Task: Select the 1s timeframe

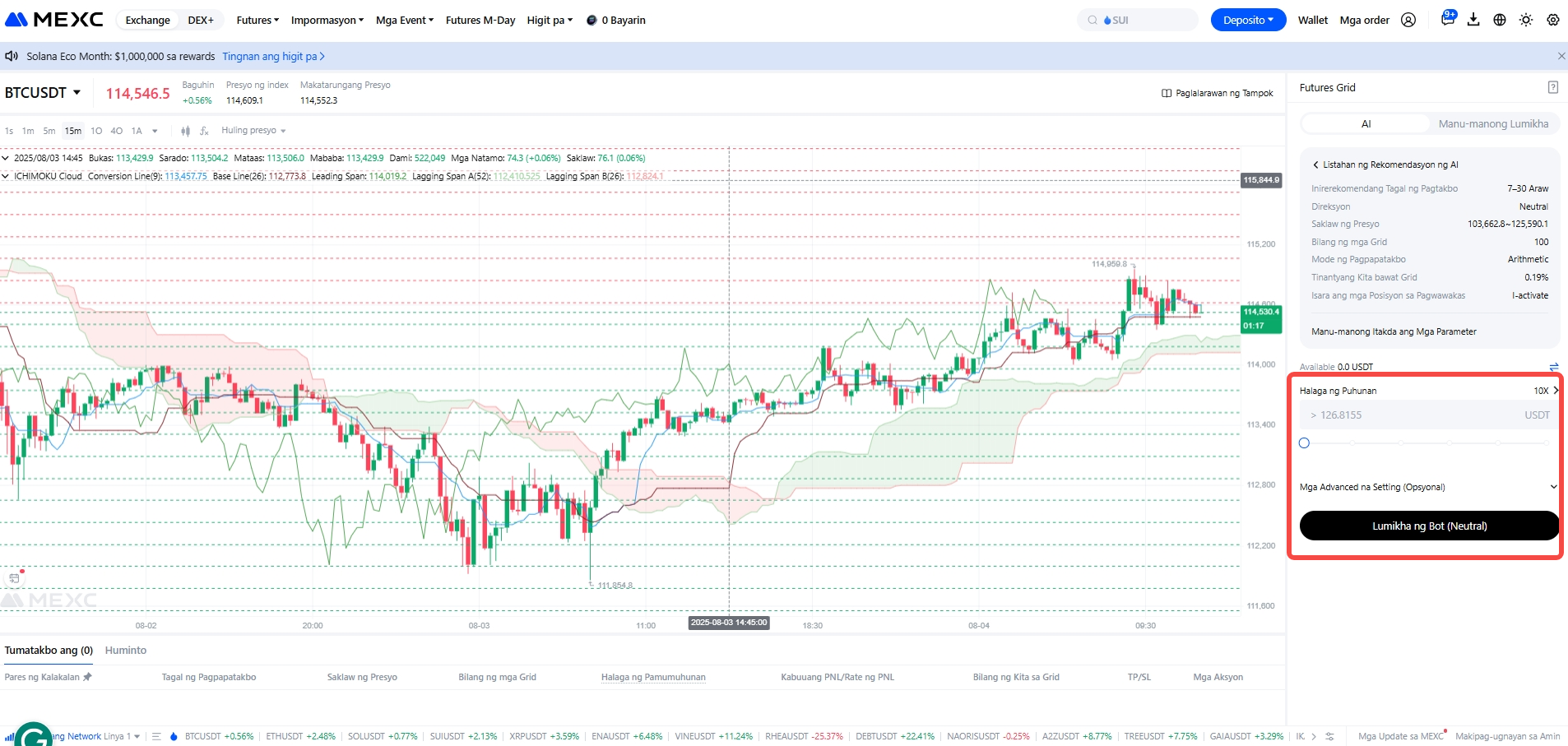Action: [x=9, y=131]
